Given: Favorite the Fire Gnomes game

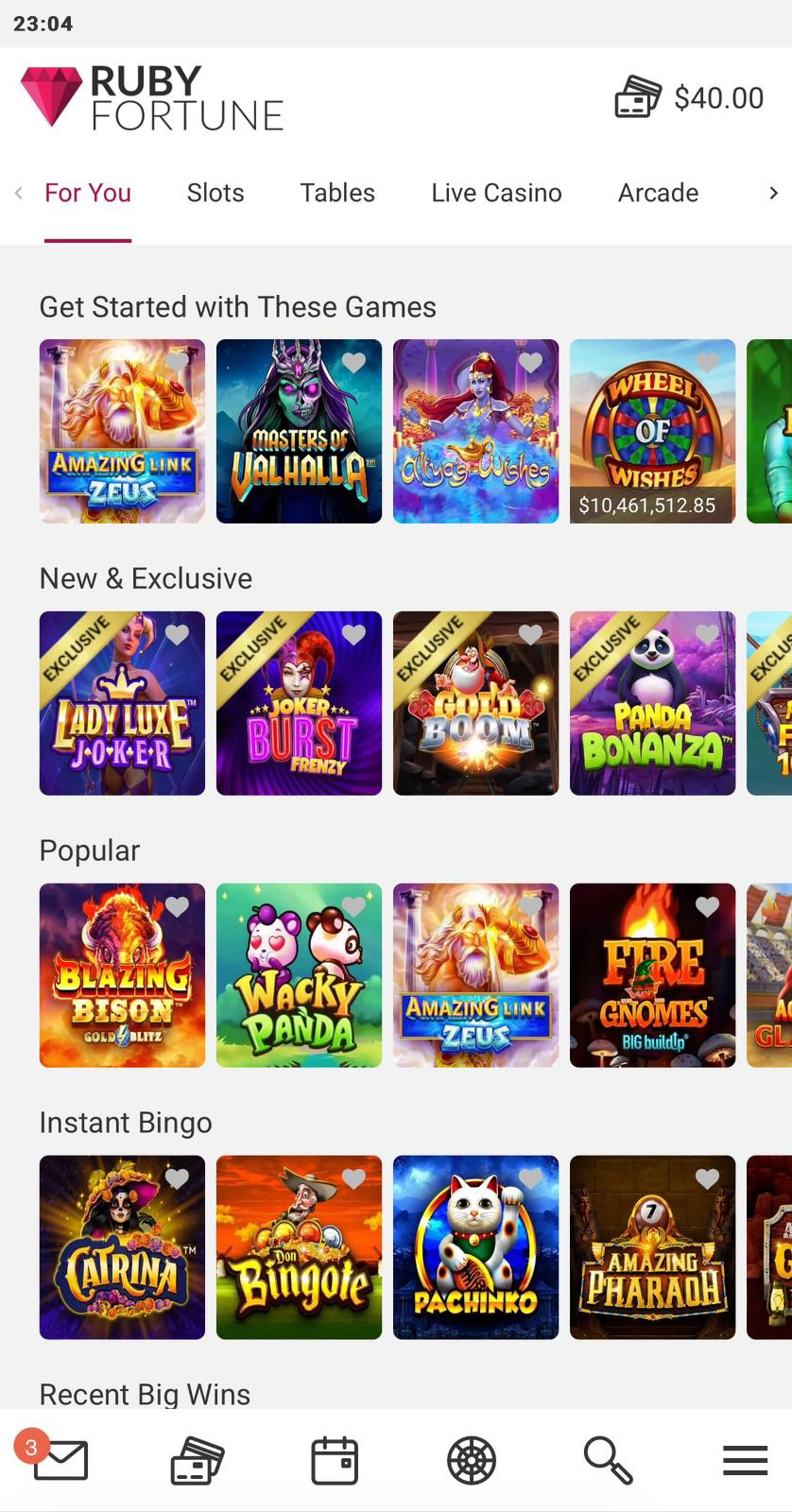Looking at the screenshot, I should pyautogui.click(x=707, y=907).
